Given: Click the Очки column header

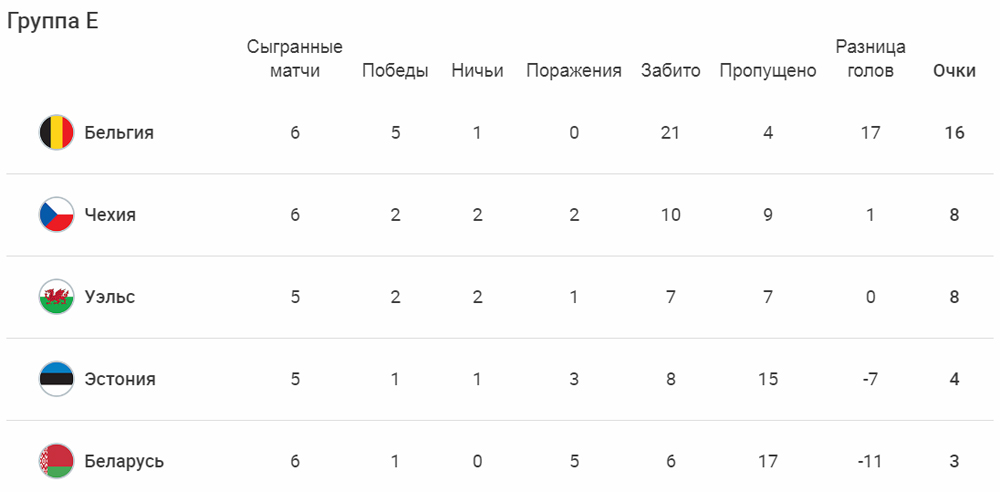Looking at the screenshot, I should 955,71.
